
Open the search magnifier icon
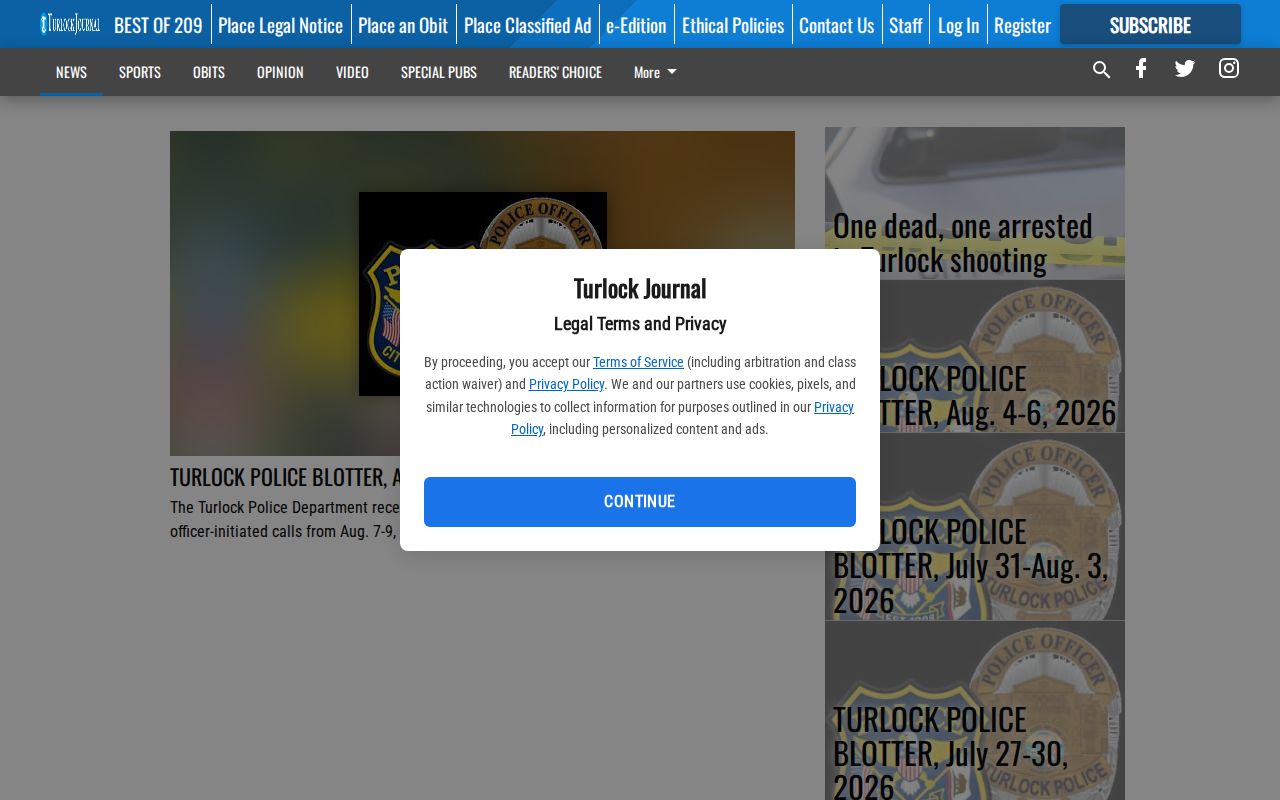coord(1101,70)
